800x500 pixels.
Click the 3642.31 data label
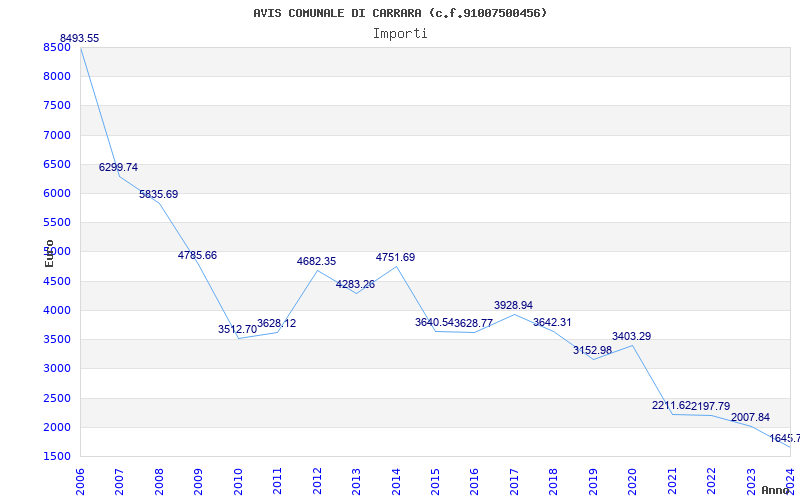(552, 322)
